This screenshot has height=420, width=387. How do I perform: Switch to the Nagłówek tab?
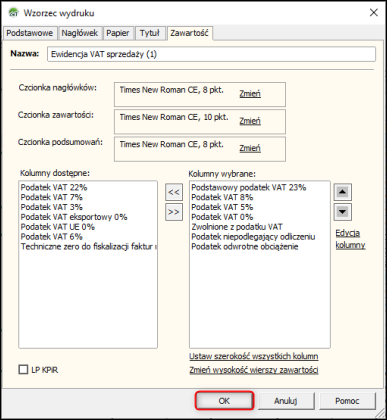pyautogui.click(x=80, y=33)
